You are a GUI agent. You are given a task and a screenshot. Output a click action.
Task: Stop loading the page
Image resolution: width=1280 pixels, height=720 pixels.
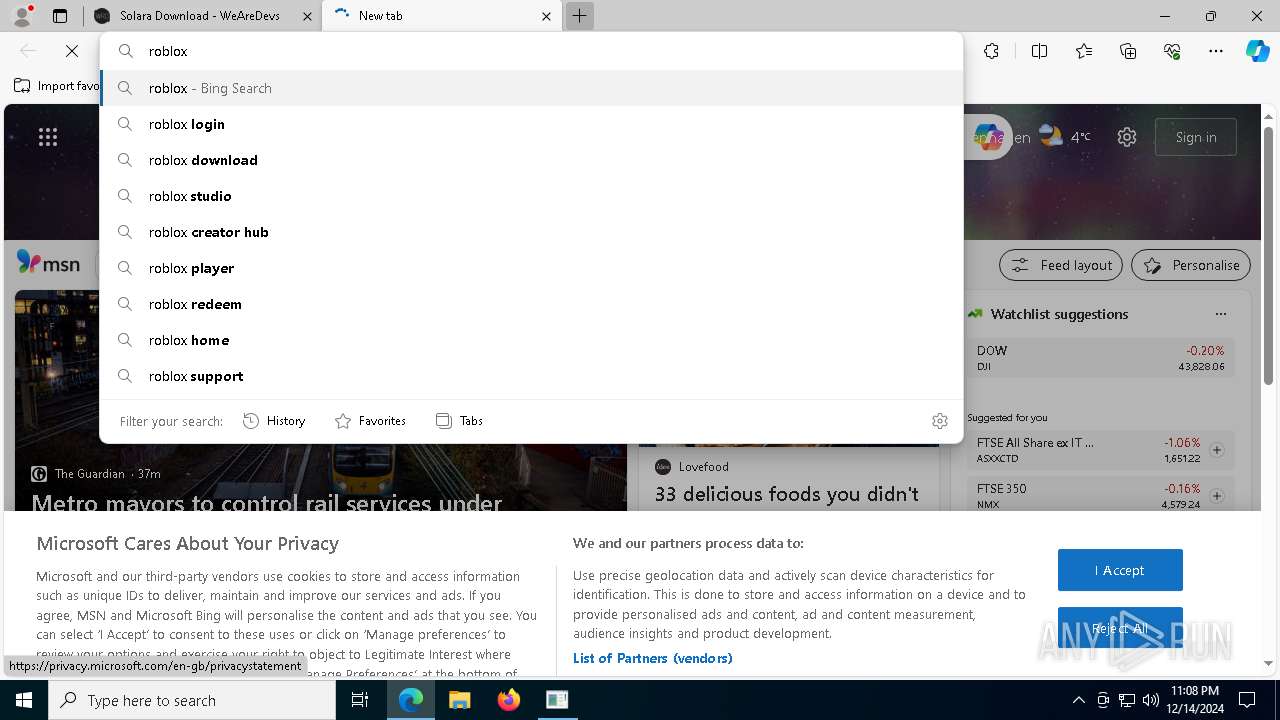72,51
